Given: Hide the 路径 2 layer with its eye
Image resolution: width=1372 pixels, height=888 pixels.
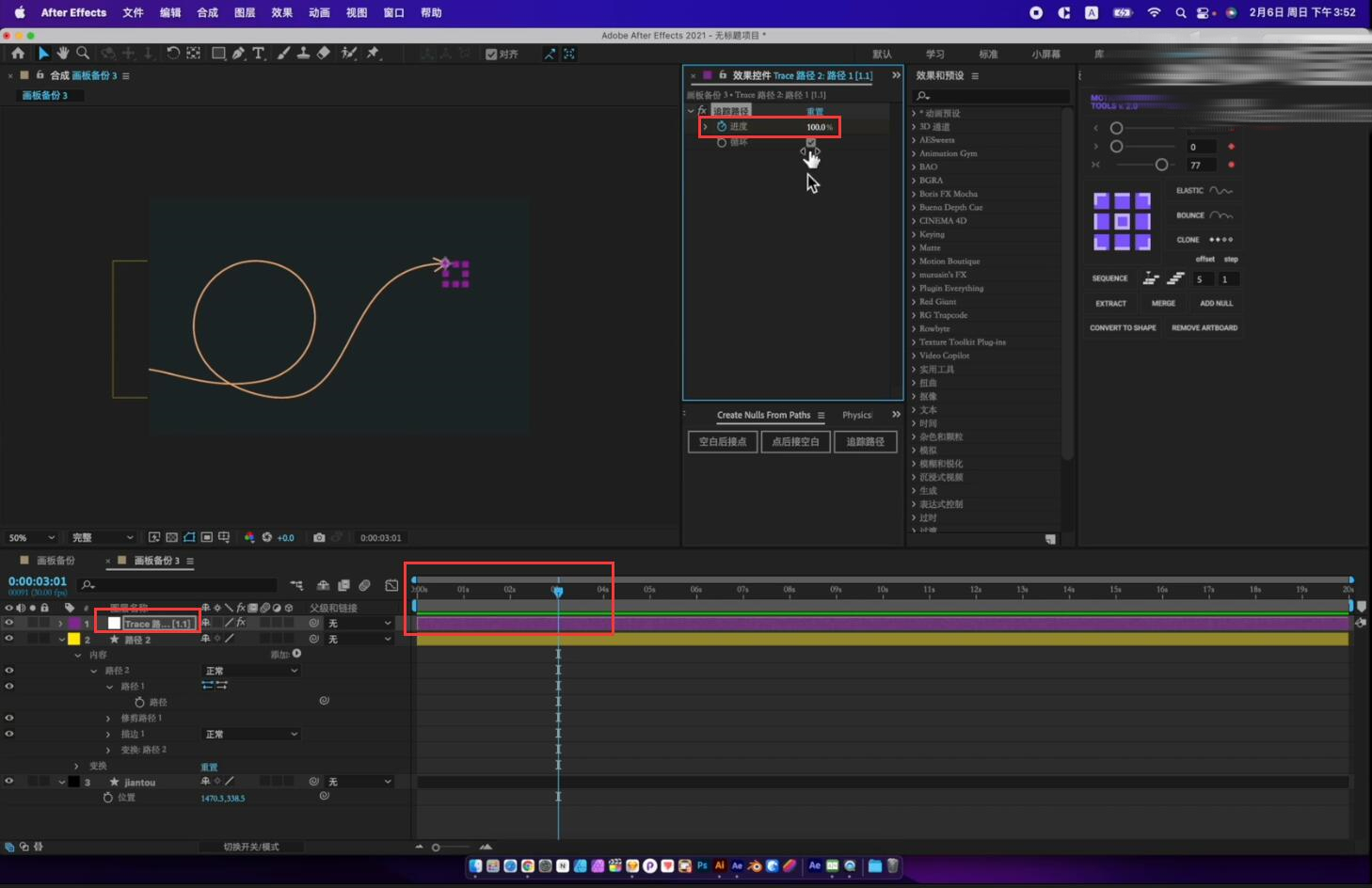Looking at the screenshot, I should click(x=9, y=639).
